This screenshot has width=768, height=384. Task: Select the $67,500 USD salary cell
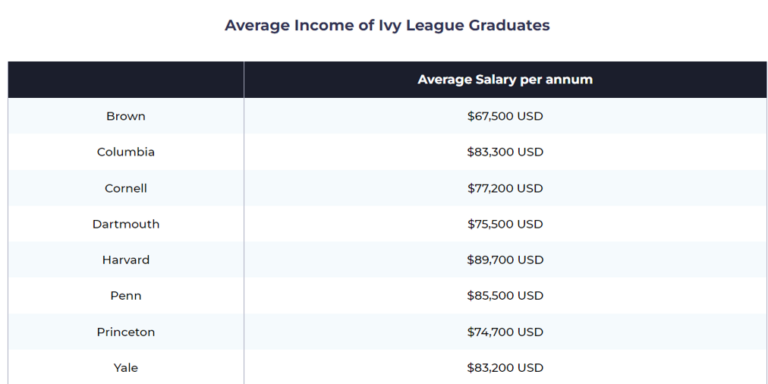pyautogui.click(x=505, y=116)
